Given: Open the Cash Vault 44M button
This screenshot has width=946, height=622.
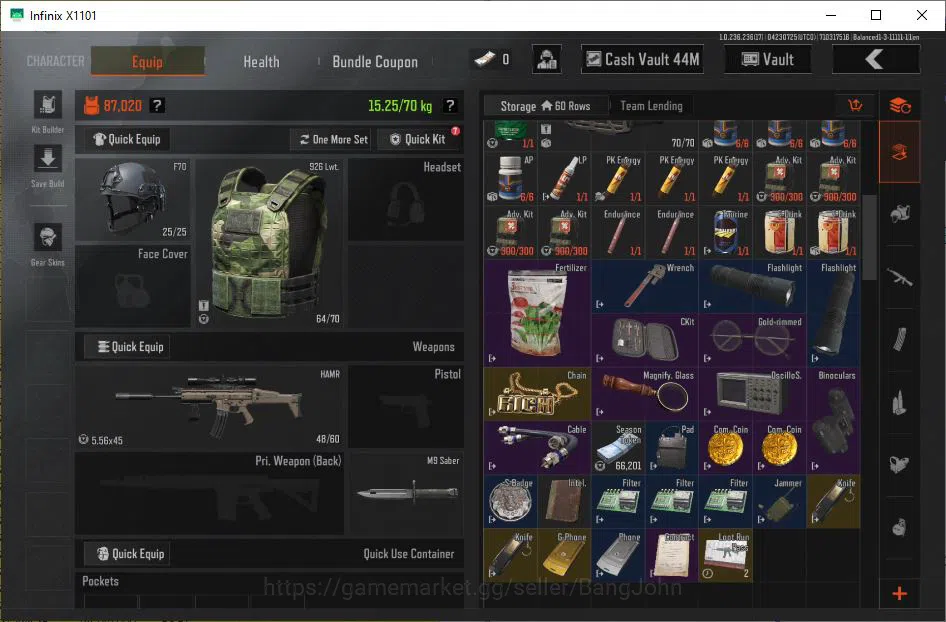Looking at the screenshot, I should pyautogui.click(x=643, y=59).
